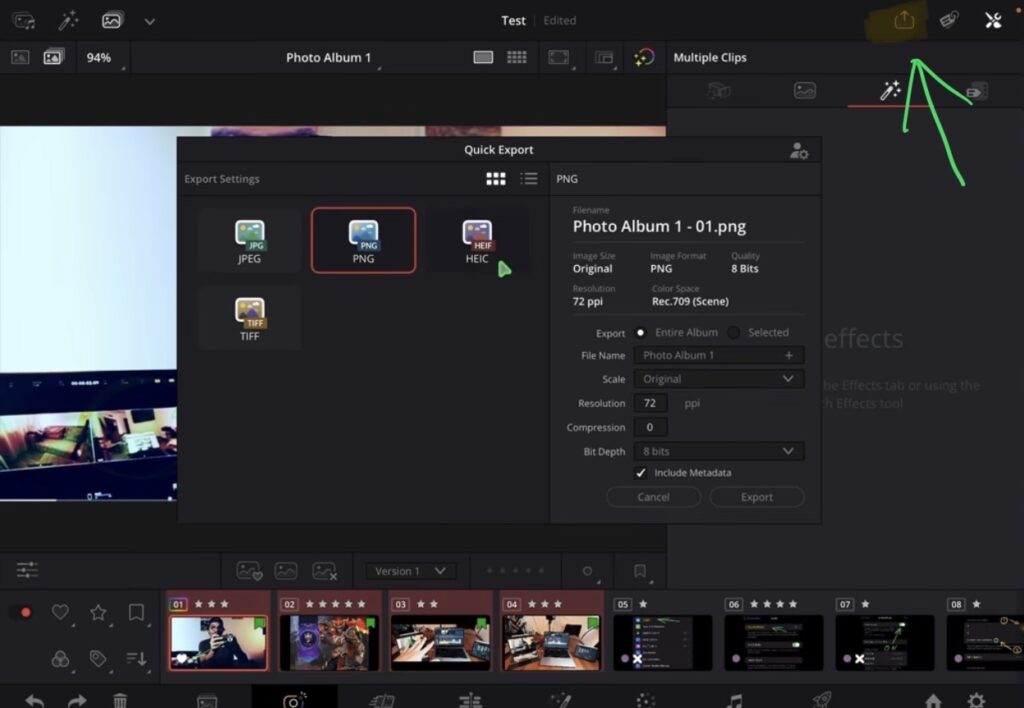The width and height of the screenshot is (1024, 708).
Task: Click the undo arrow in bottom bar
Action: point(35,701)
